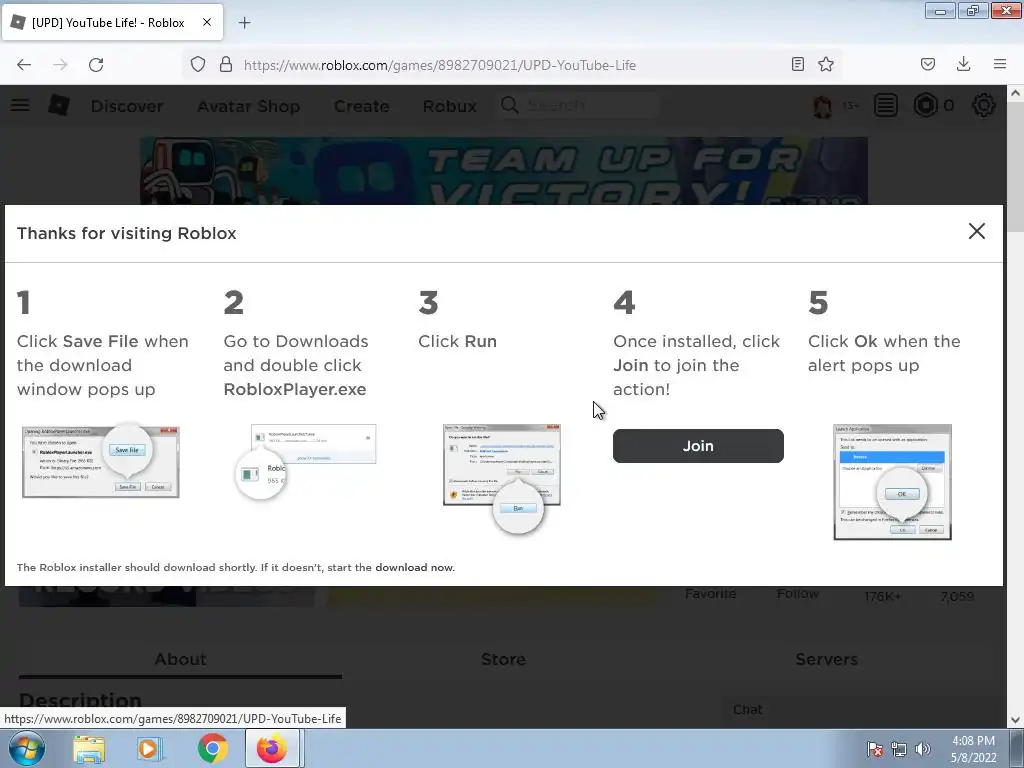Click the Firefox taskbar icon

click(272, 748)
